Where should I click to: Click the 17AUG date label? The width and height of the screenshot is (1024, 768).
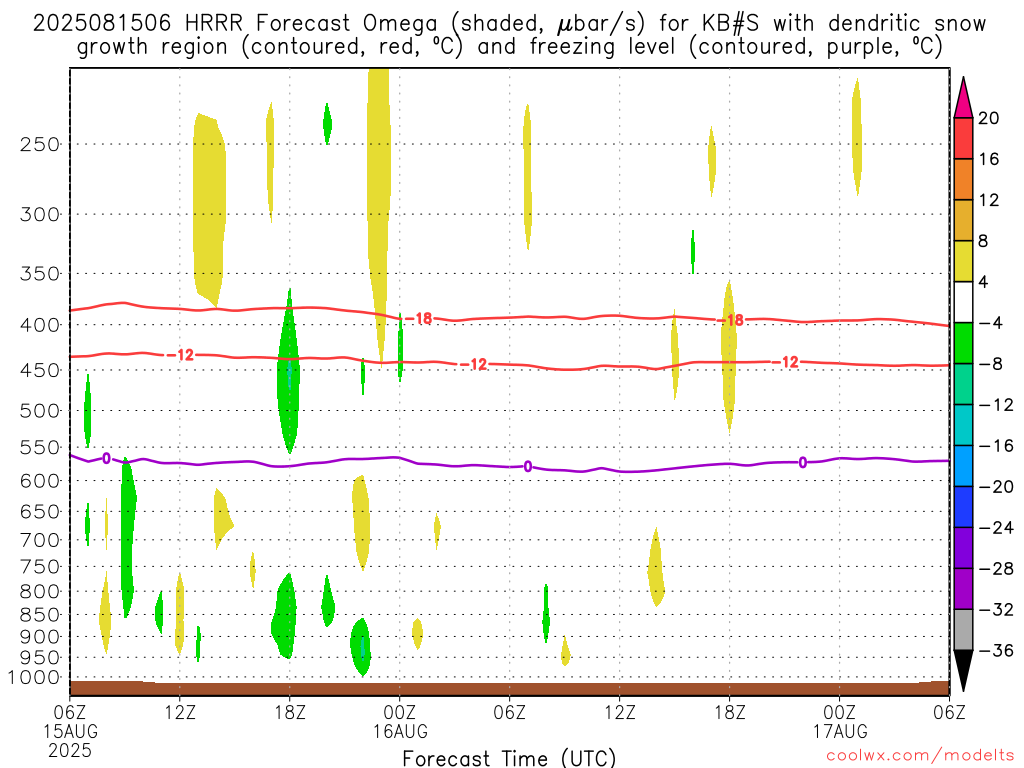(839, 731)
